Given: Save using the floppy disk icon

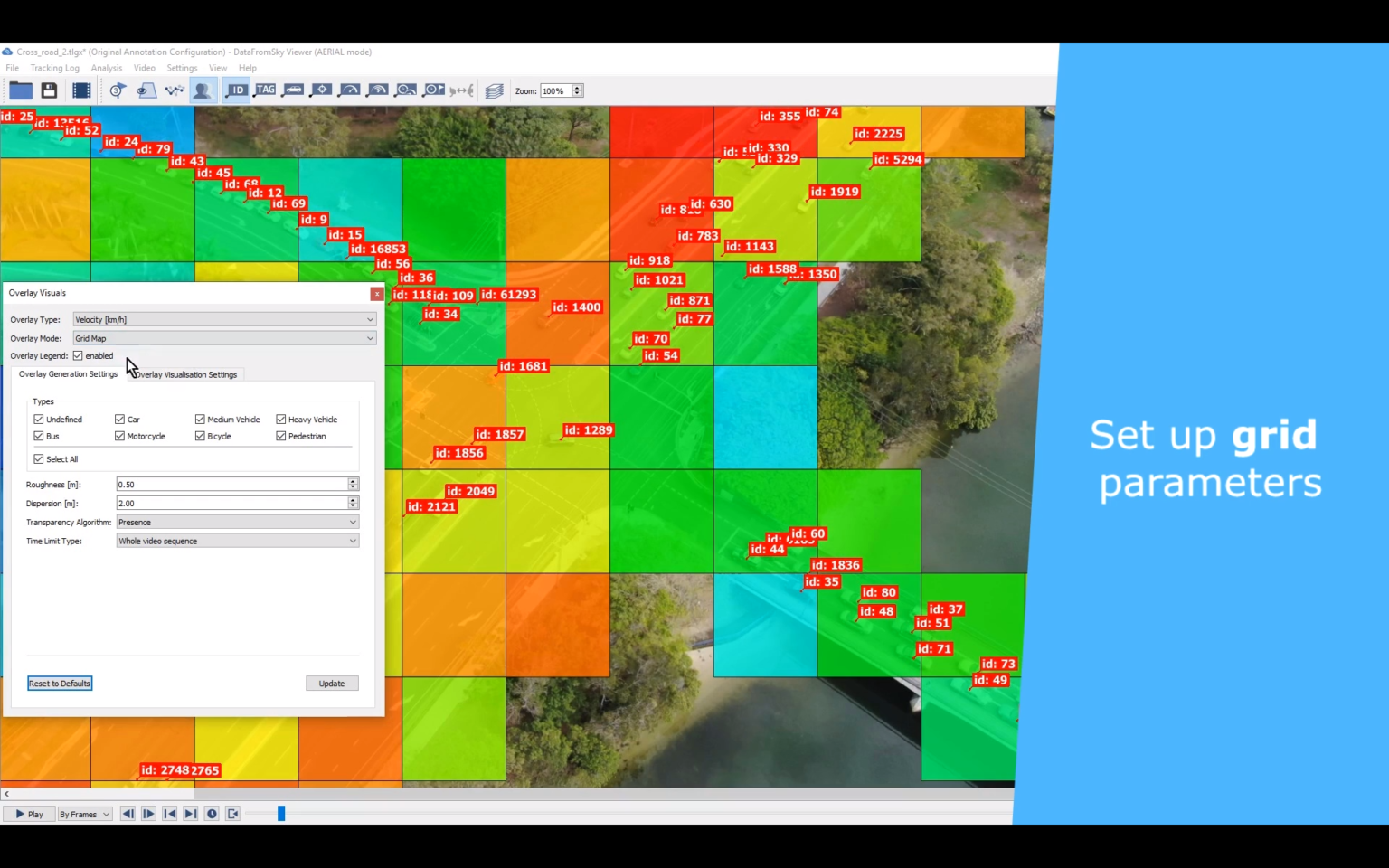Looking at the screenshot, I should pos(50,90).
